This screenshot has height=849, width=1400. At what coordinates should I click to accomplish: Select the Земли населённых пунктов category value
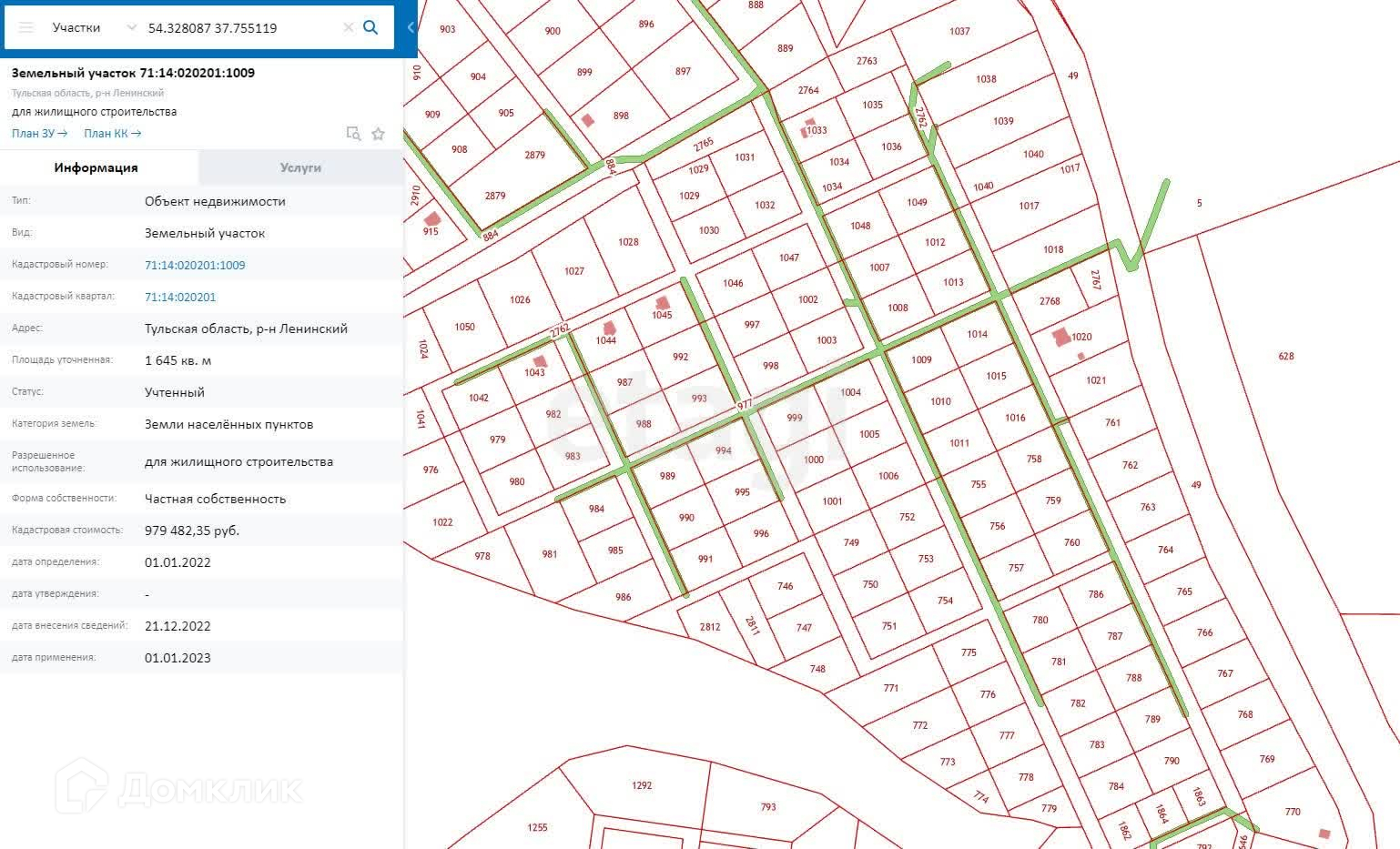point(228,424)
